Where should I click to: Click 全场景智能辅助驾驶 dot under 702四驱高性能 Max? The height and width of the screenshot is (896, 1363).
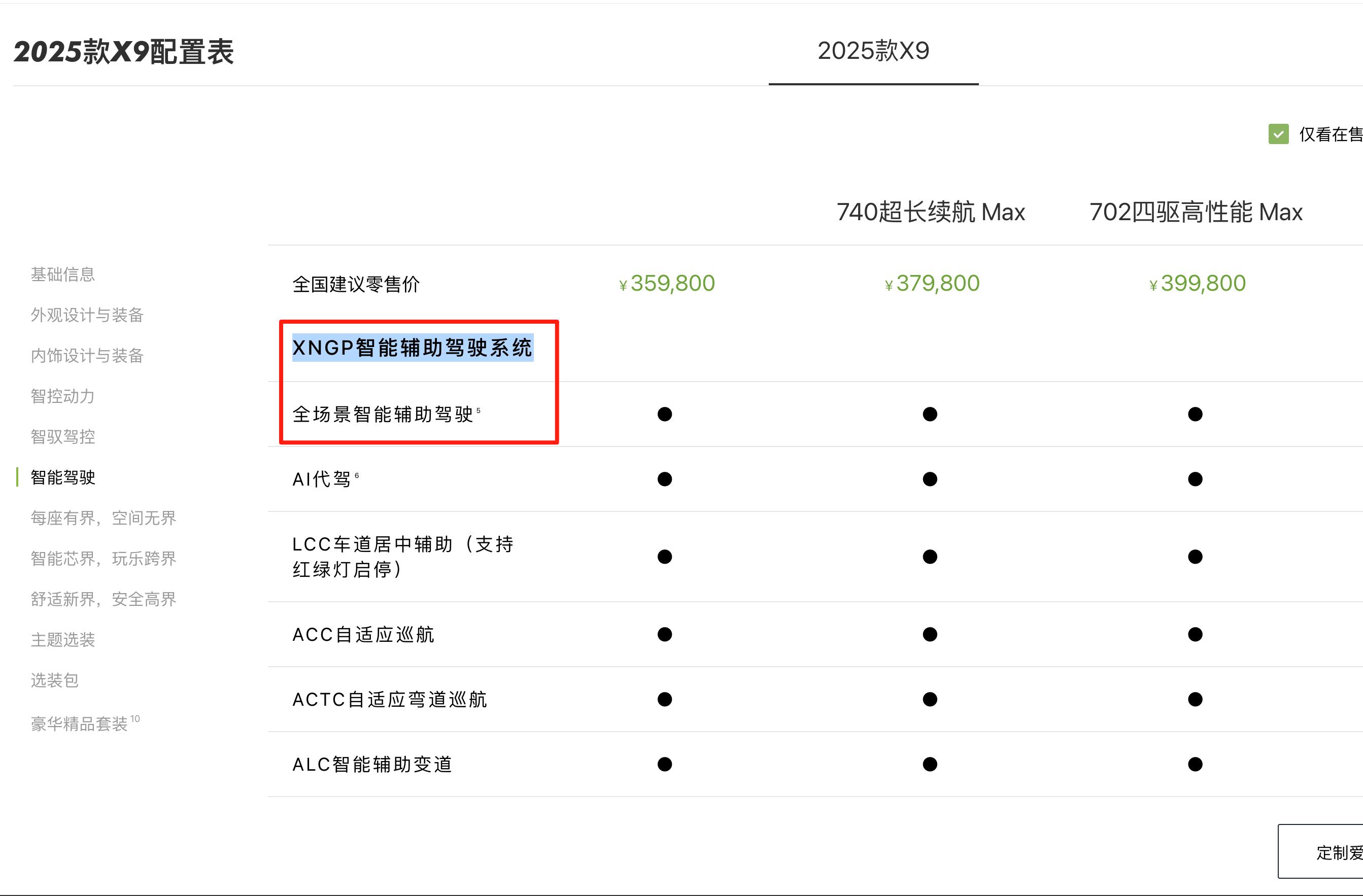pyautogui.click(x=1195, y=414)
